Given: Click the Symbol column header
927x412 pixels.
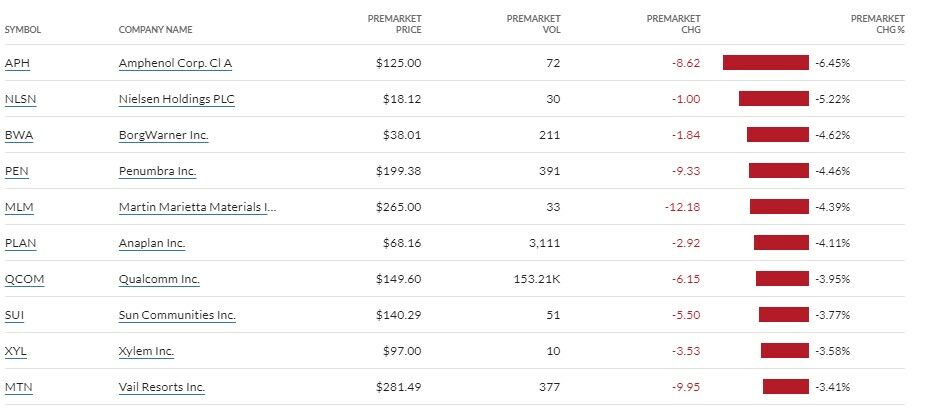Looking at the screenshot, I should click(x=23, y=30).
